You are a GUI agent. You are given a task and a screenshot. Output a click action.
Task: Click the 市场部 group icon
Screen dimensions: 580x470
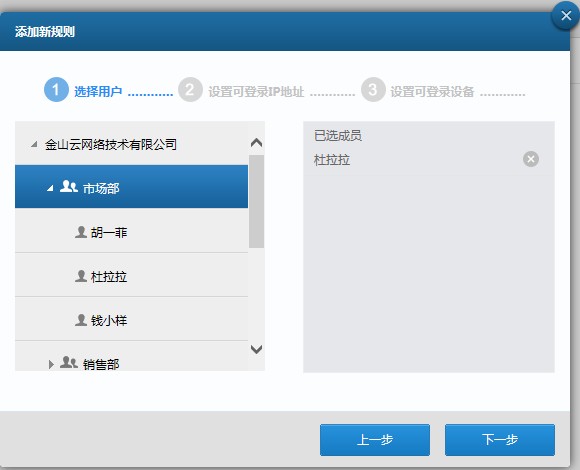point(69,186)
